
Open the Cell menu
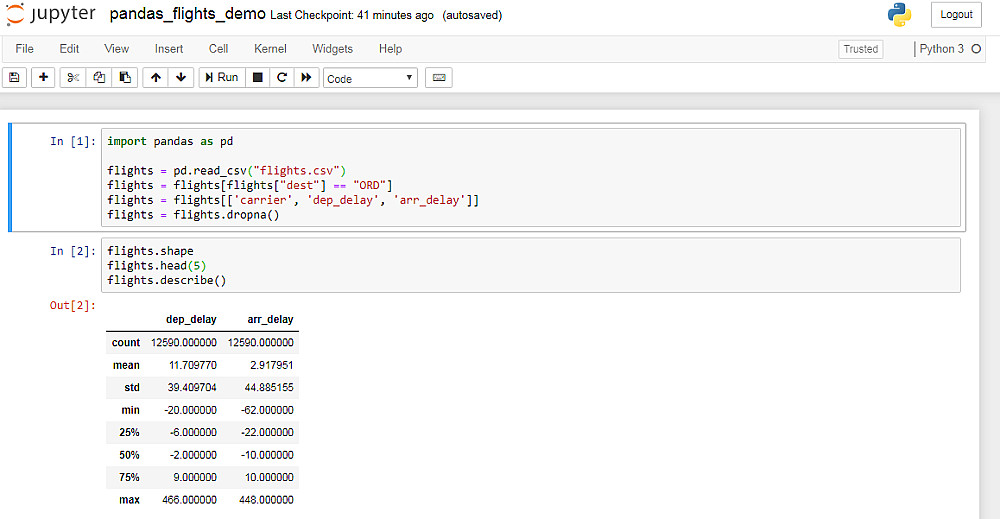(218, 49)
